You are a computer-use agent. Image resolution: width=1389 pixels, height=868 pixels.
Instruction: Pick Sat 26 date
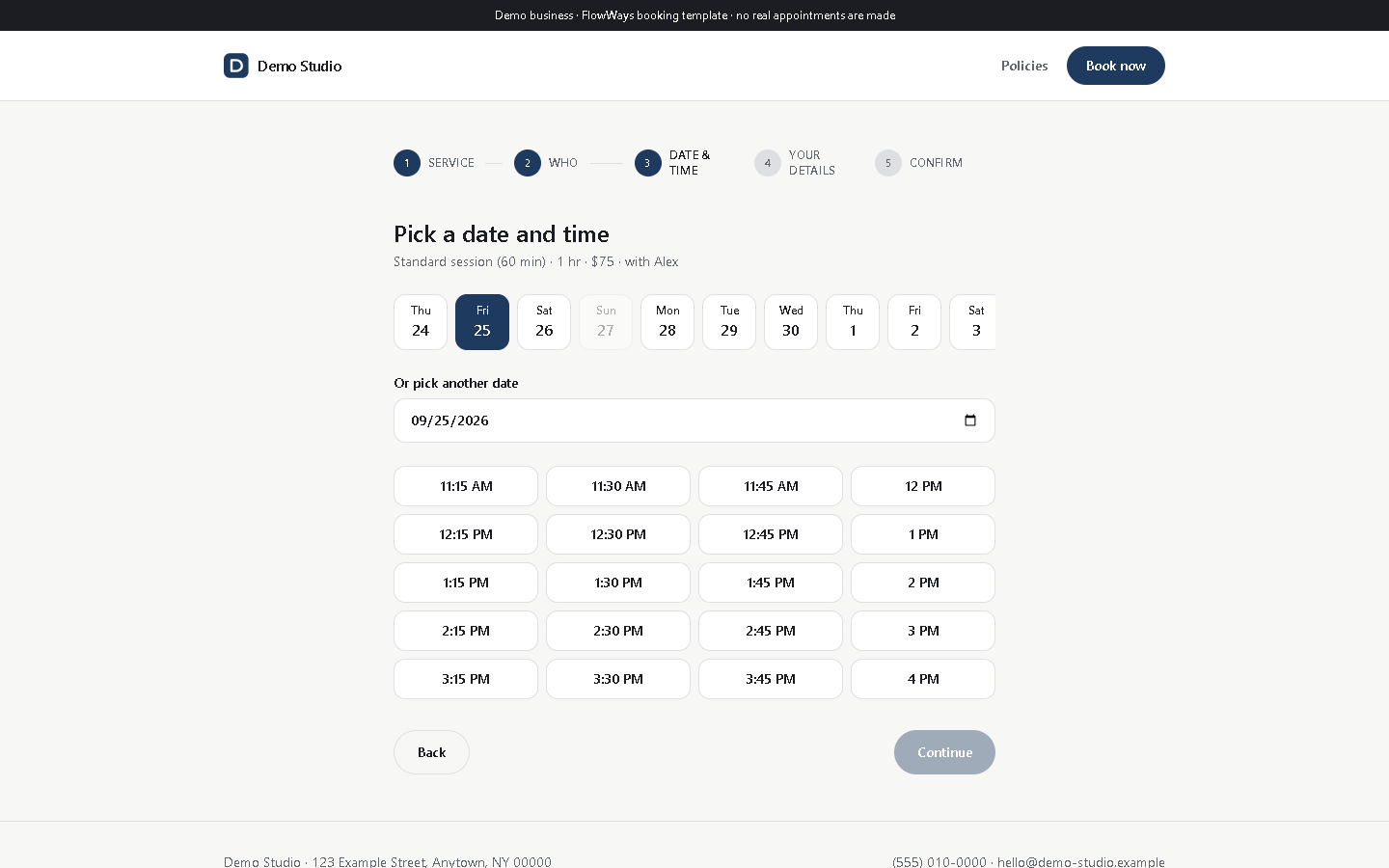(x=544, y=322)
